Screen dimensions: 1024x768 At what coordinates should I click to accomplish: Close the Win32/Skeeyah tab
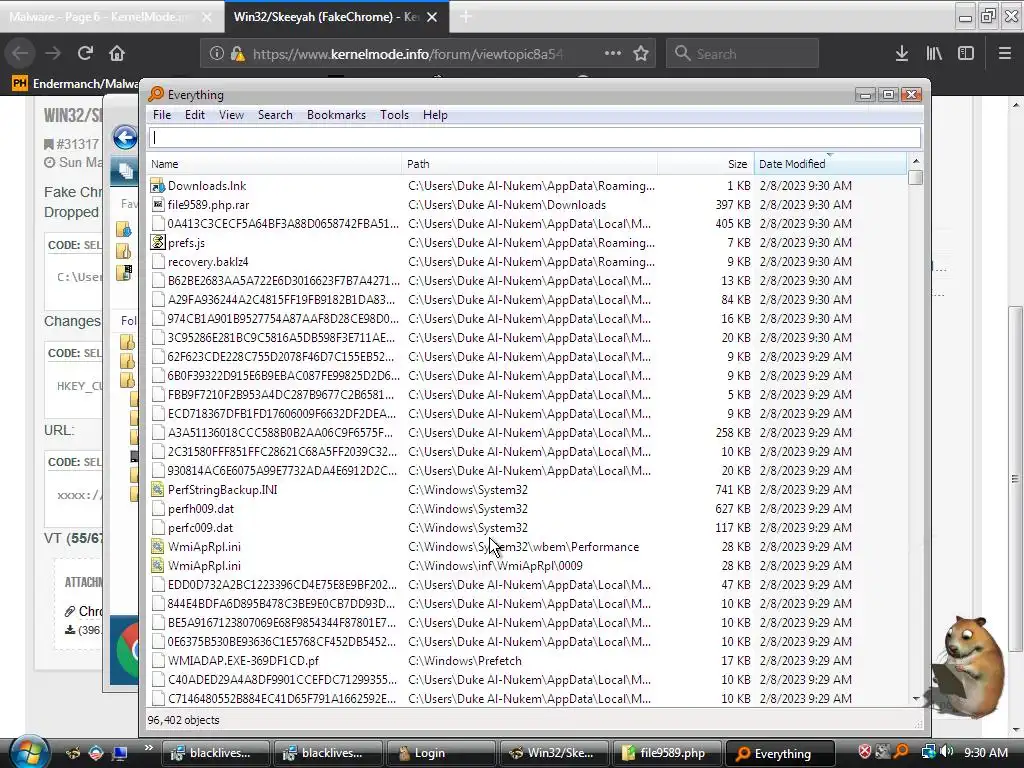pos(432,17)
